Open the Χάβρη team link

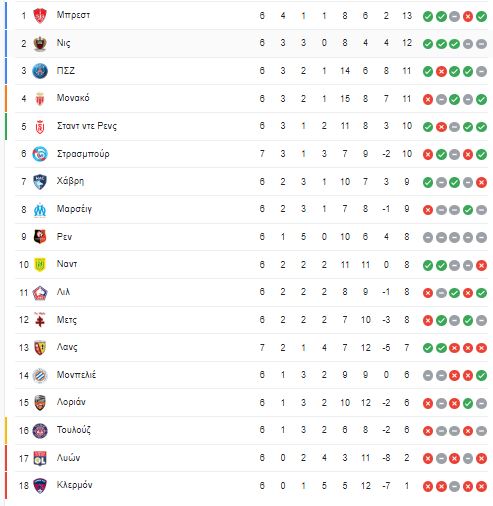point(70,181)
